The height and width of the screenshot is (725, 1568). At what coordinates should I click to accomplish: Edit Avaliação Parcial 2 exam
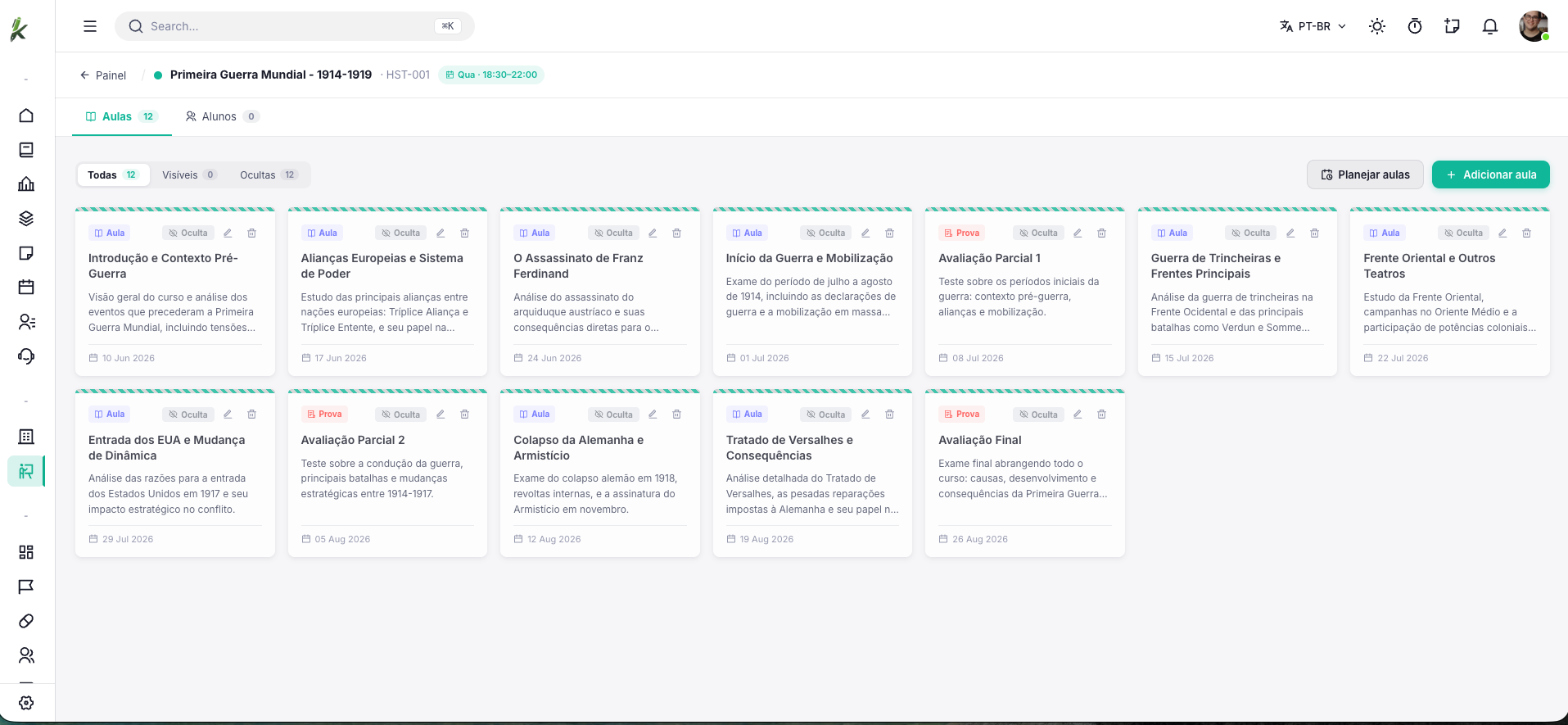point(441,415)
